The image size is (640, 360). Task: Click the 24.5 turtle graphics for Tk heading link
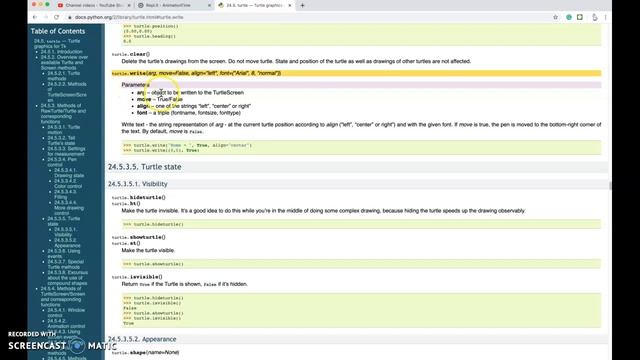(57, 44)
